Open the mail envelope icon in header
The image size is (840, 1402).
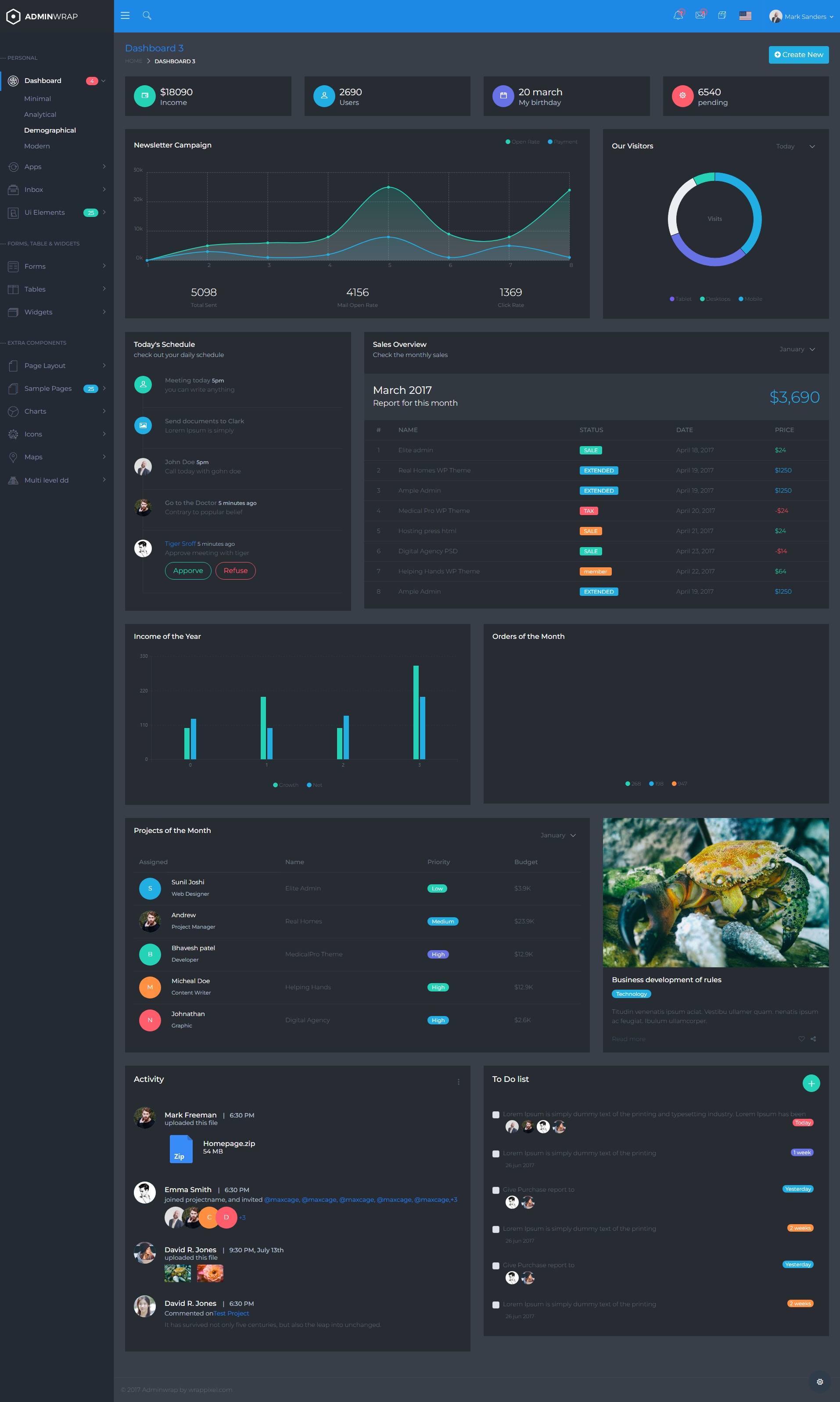[x=700, y=15]
